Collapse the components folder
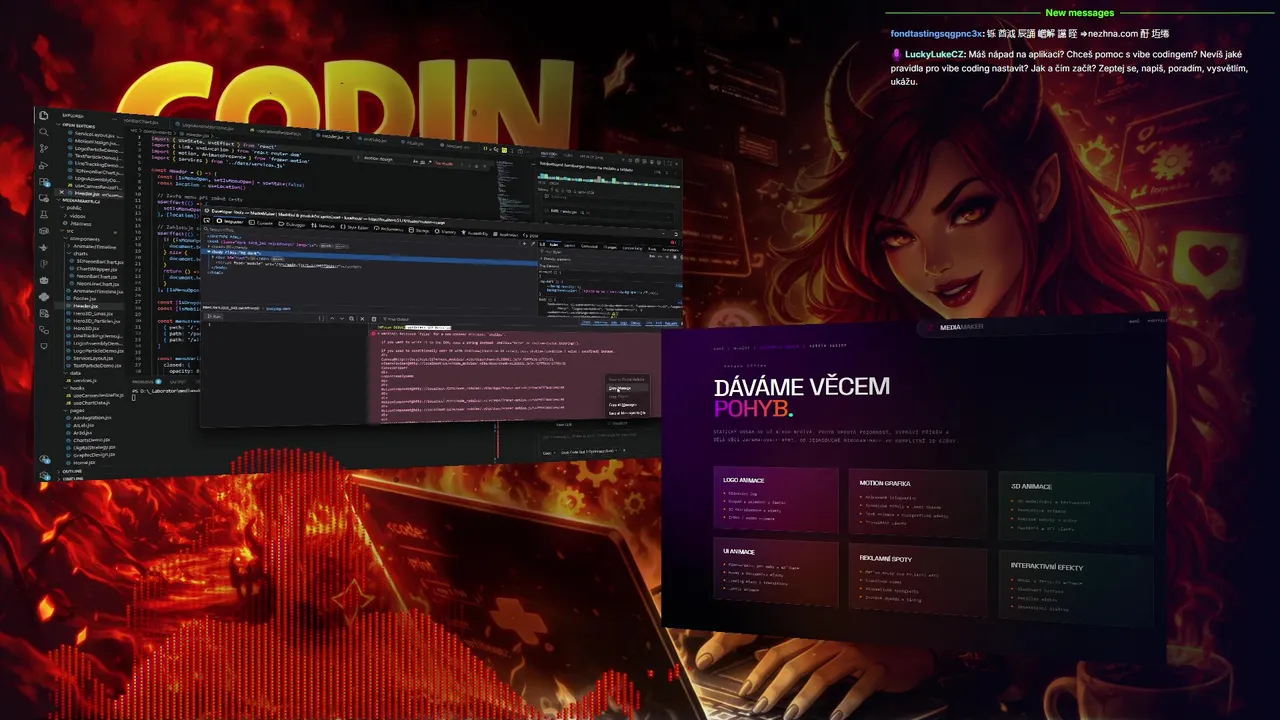Viewport: 1280px width, 720px height. click(x=80, y=239)
